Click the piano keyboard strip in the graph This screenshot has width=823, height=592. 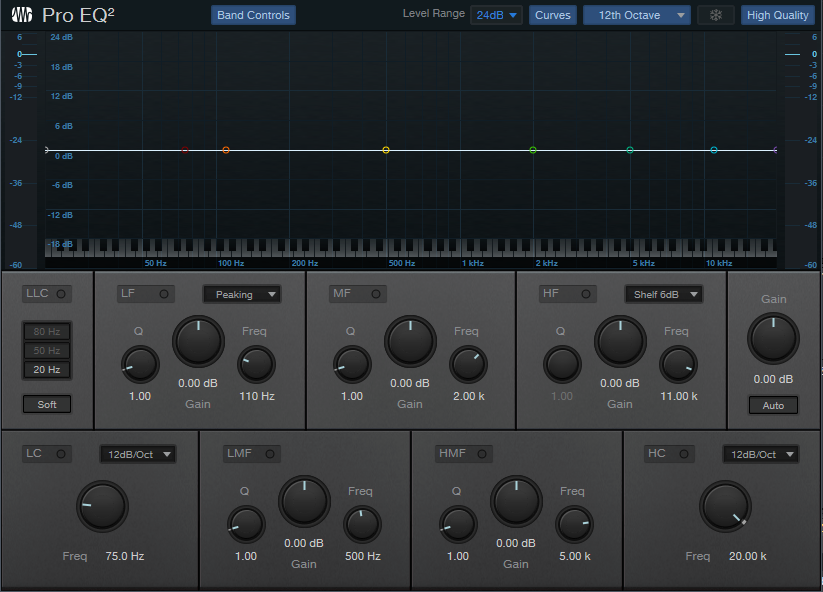coord(411,247)
